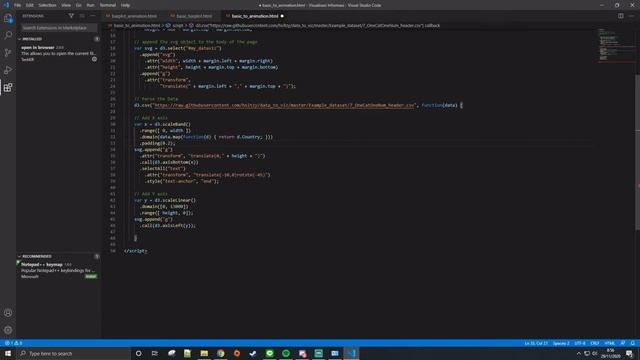Open the CSV dataset URL in code
Viewport: 640px width, 360px height.
tap(284, 105)
